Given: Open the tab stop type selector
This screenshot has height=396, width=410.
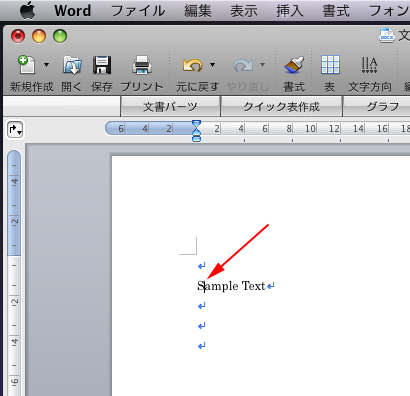Looking at the screenshot, I should 15,129.
